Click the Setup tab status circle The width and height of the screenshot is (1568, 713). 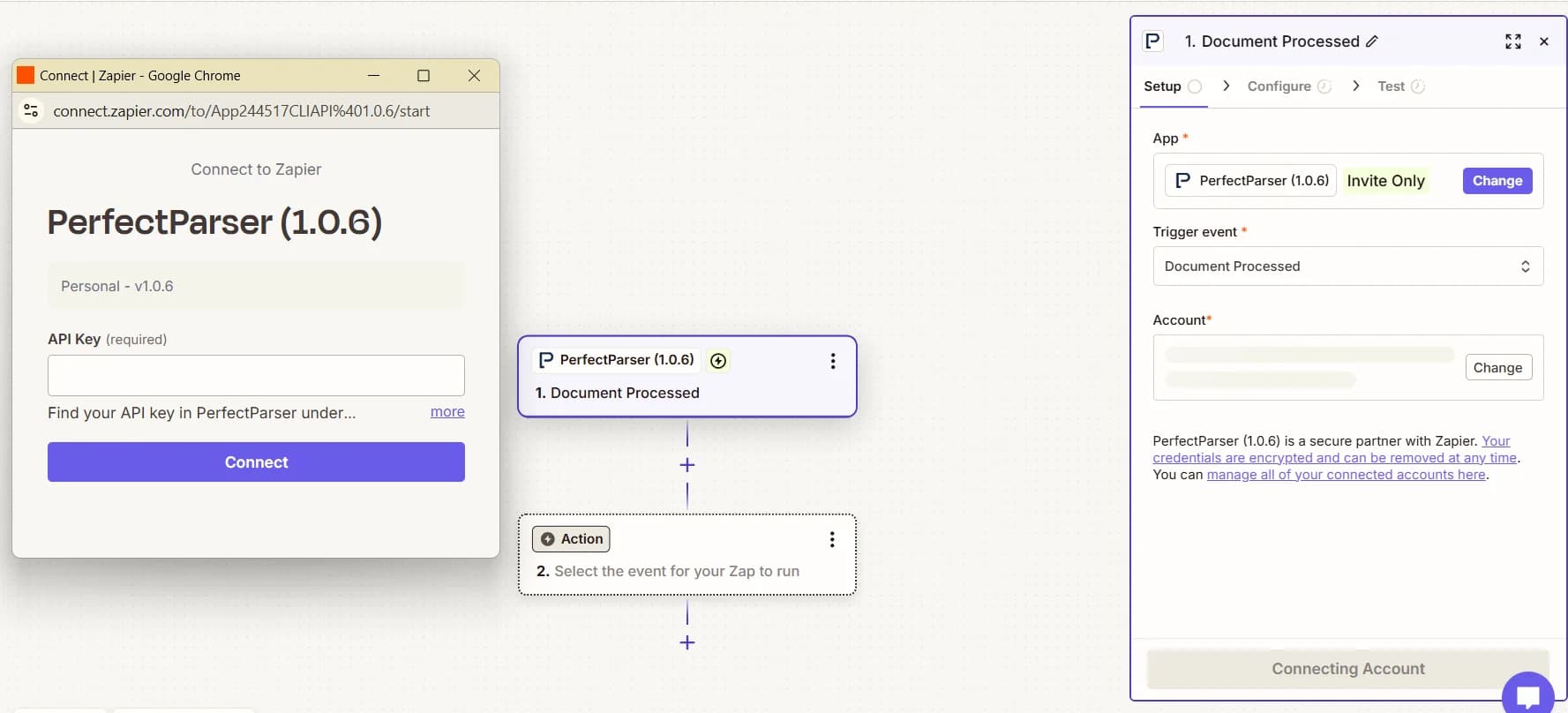(1195, 86)
